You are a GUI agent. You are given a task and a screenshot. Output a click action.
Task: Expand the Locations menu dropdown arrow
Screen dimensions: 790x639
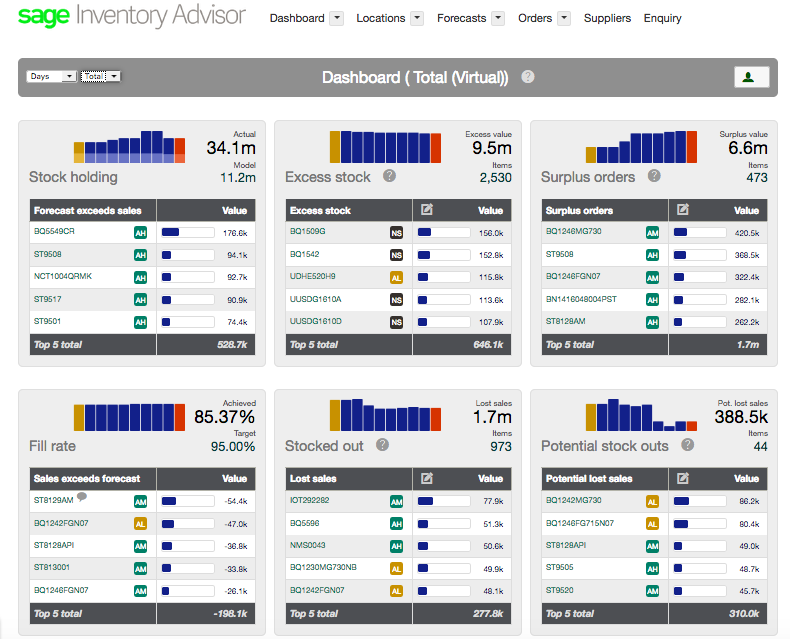tap(417, 19)
